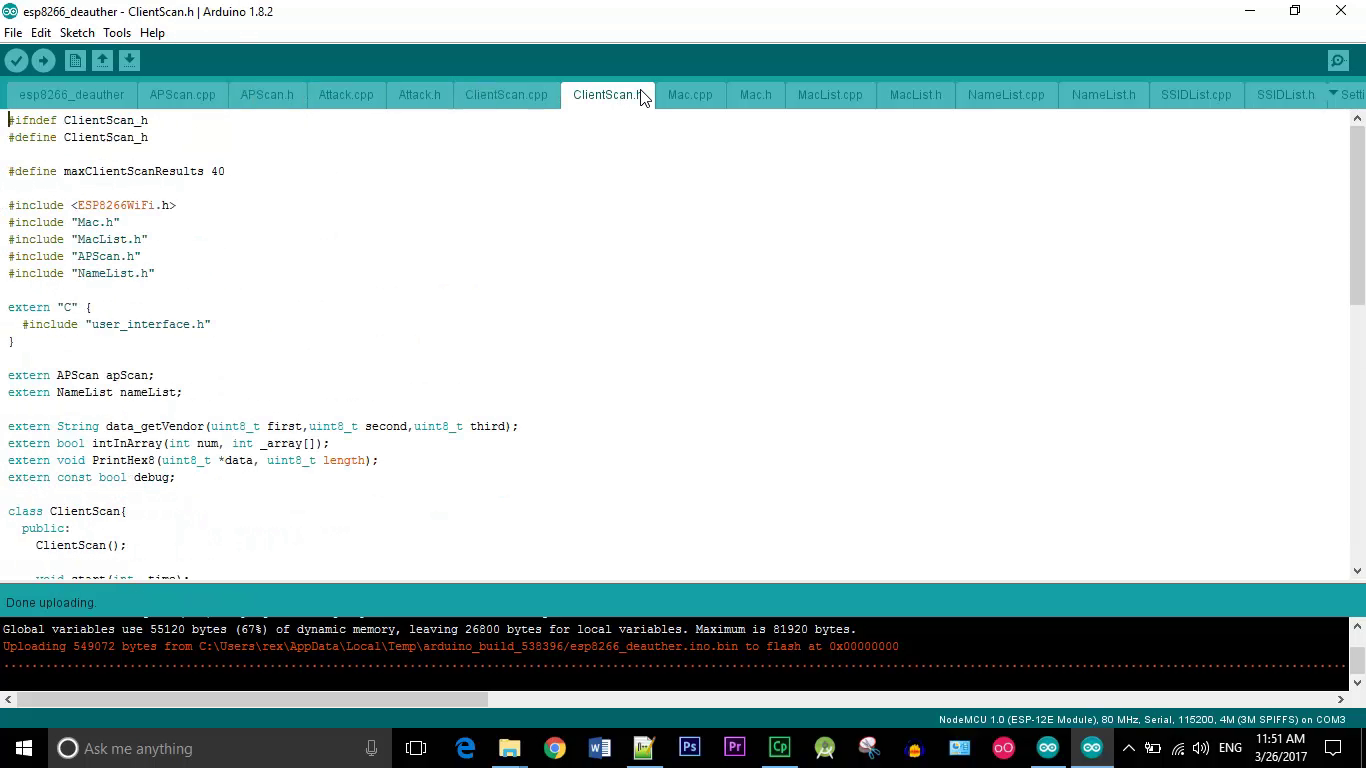Click the pink double-circle taskbar icon
Screen dimensions: 1366x768
pos(1003,748)
